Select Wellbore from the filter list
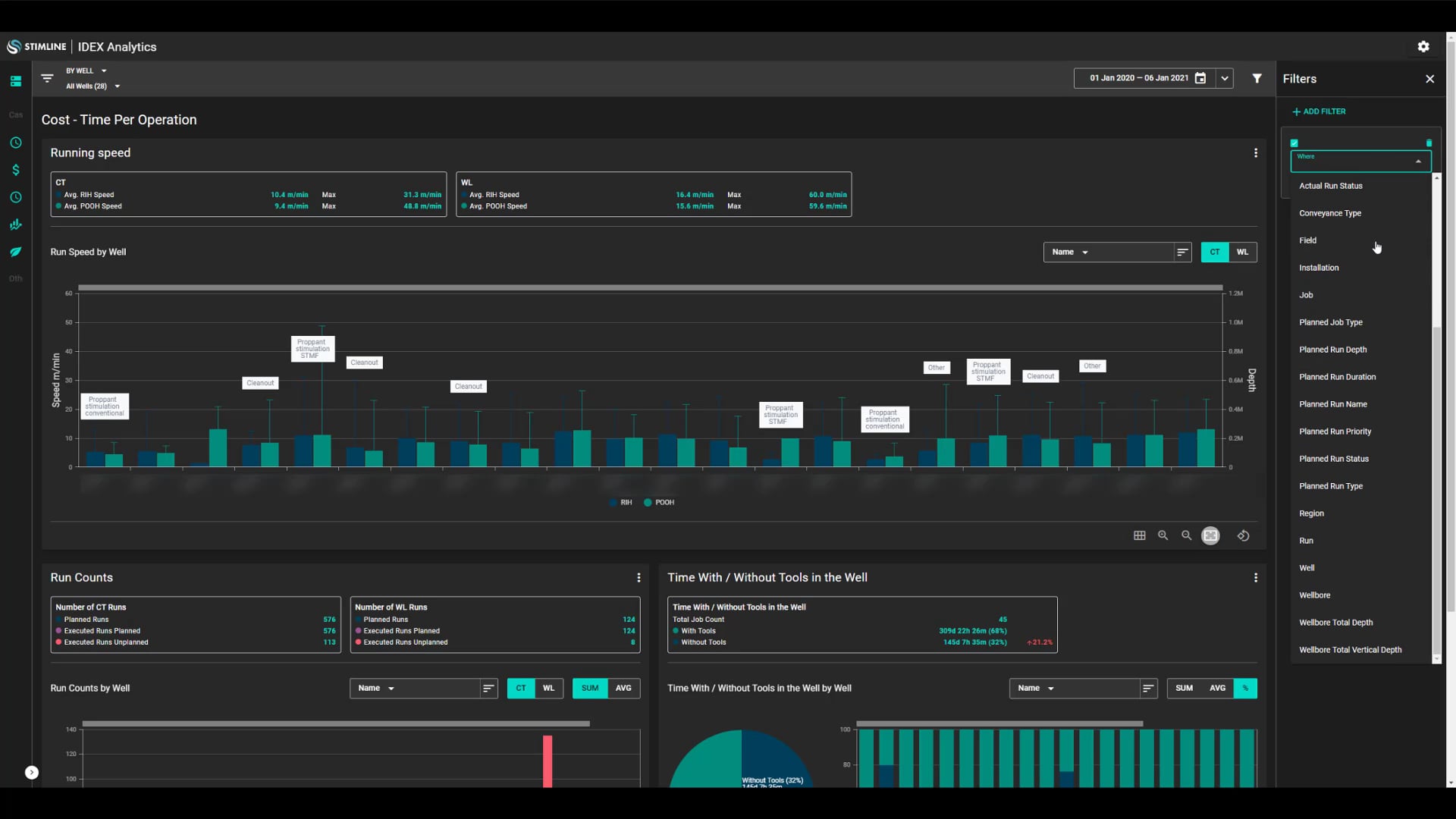Viewport: 1456px width, 819px height. coord(1314,595)
